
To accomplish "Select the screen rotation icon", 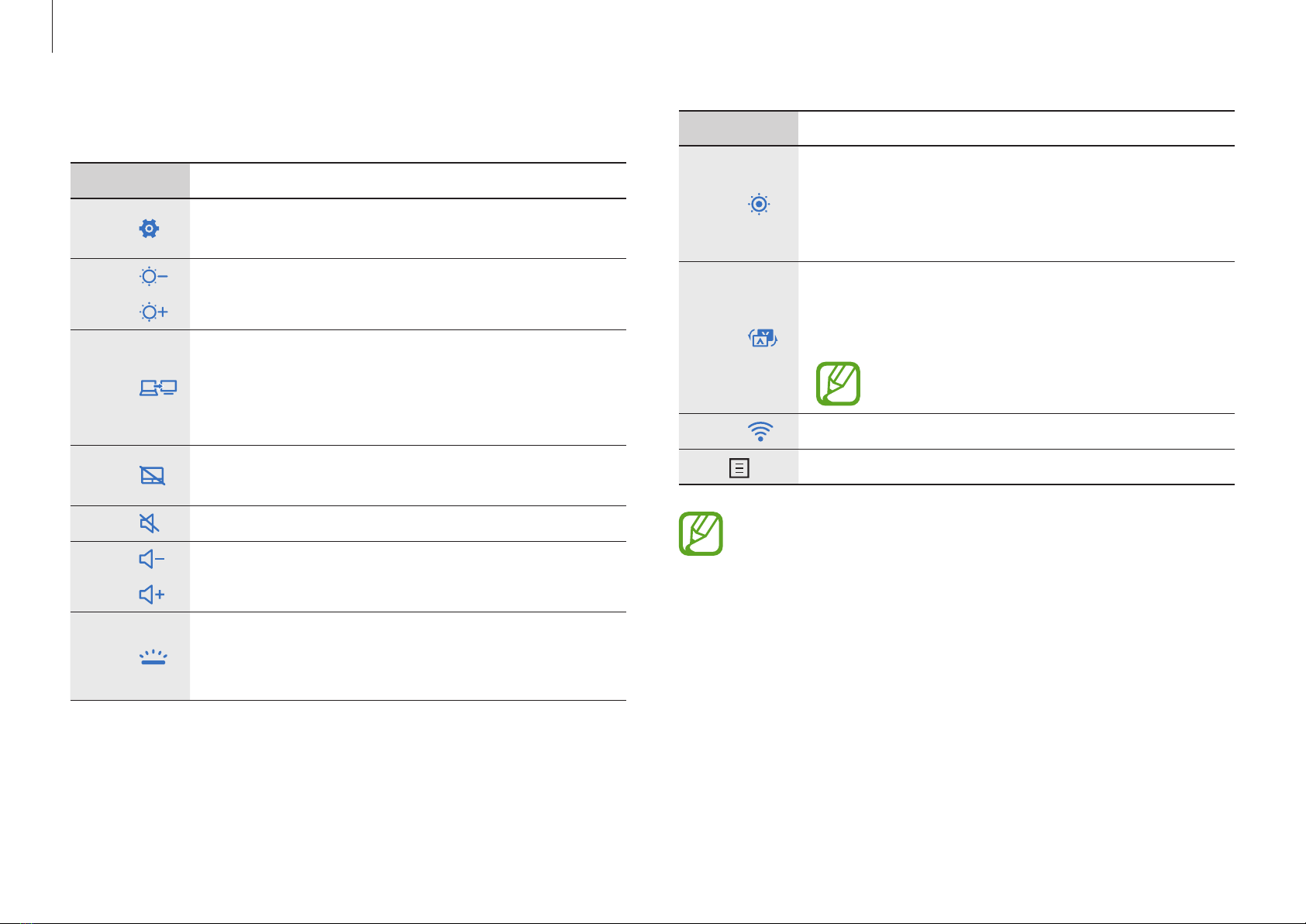I will pyautogui.click(x=763, y=338).
